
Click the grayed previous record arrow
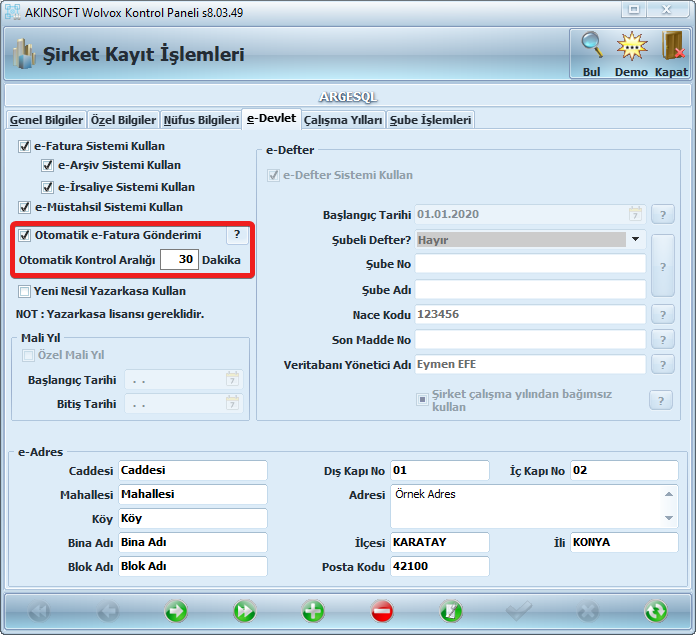(x=108, y=611)
